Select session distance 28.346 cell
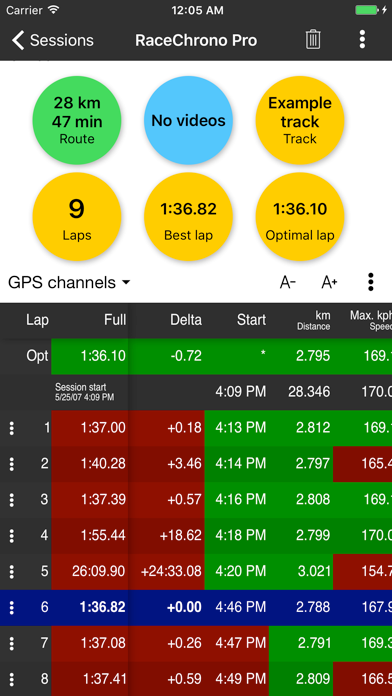Viewport: 392px width, 696px height. coord(301,392)
